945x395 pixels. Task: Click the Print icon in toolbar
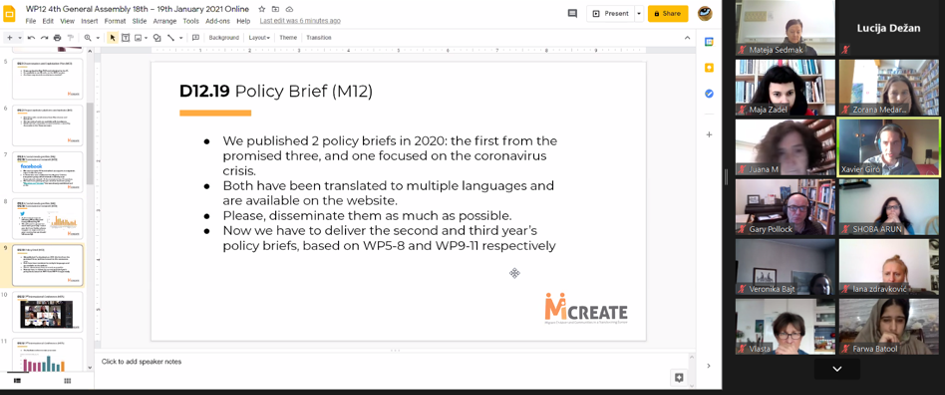(57, 37)
